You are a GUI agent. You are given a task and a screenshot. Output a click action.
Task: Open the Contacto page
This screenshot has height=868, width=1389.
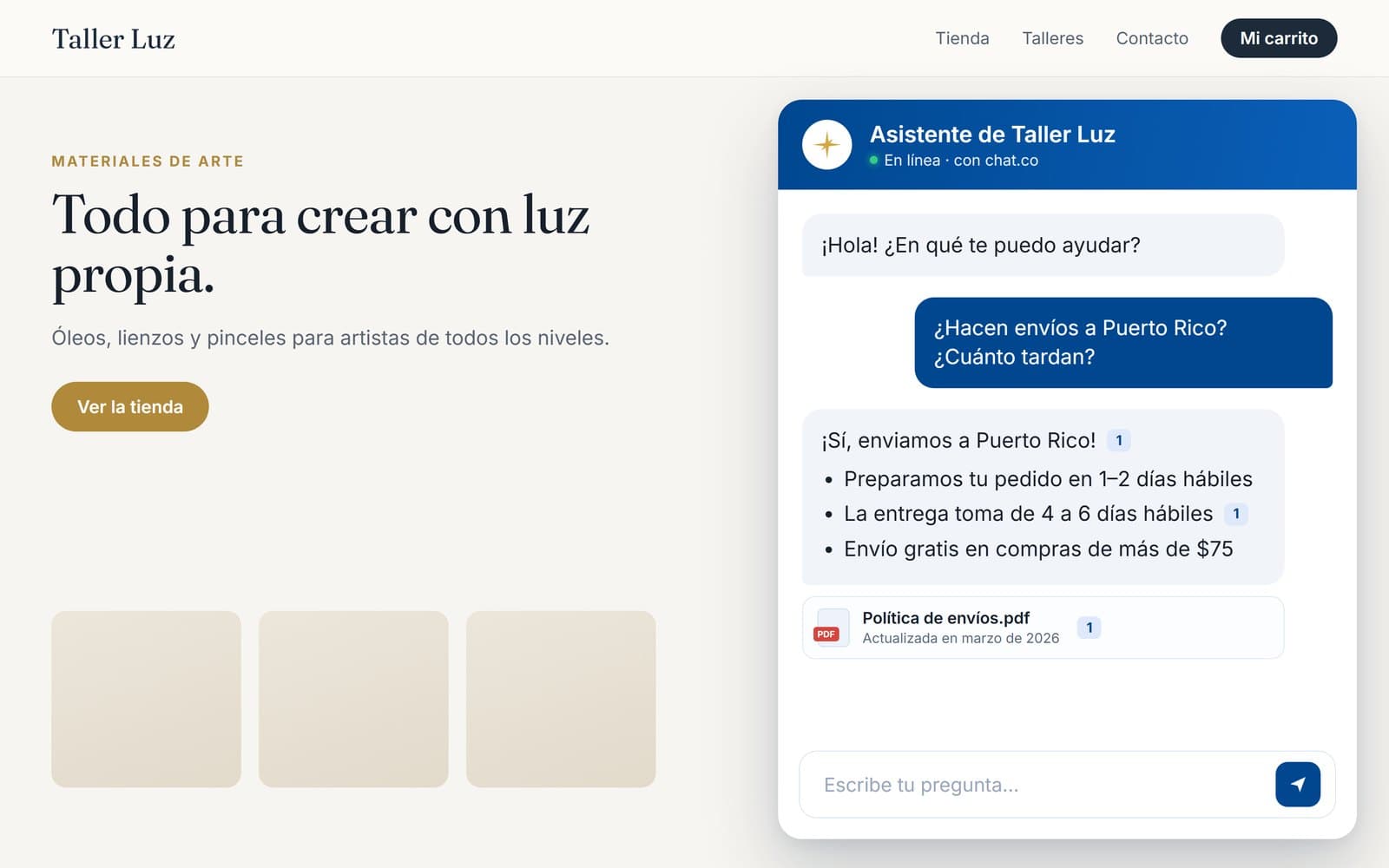pyautogui.click(x=1152, y=38)
